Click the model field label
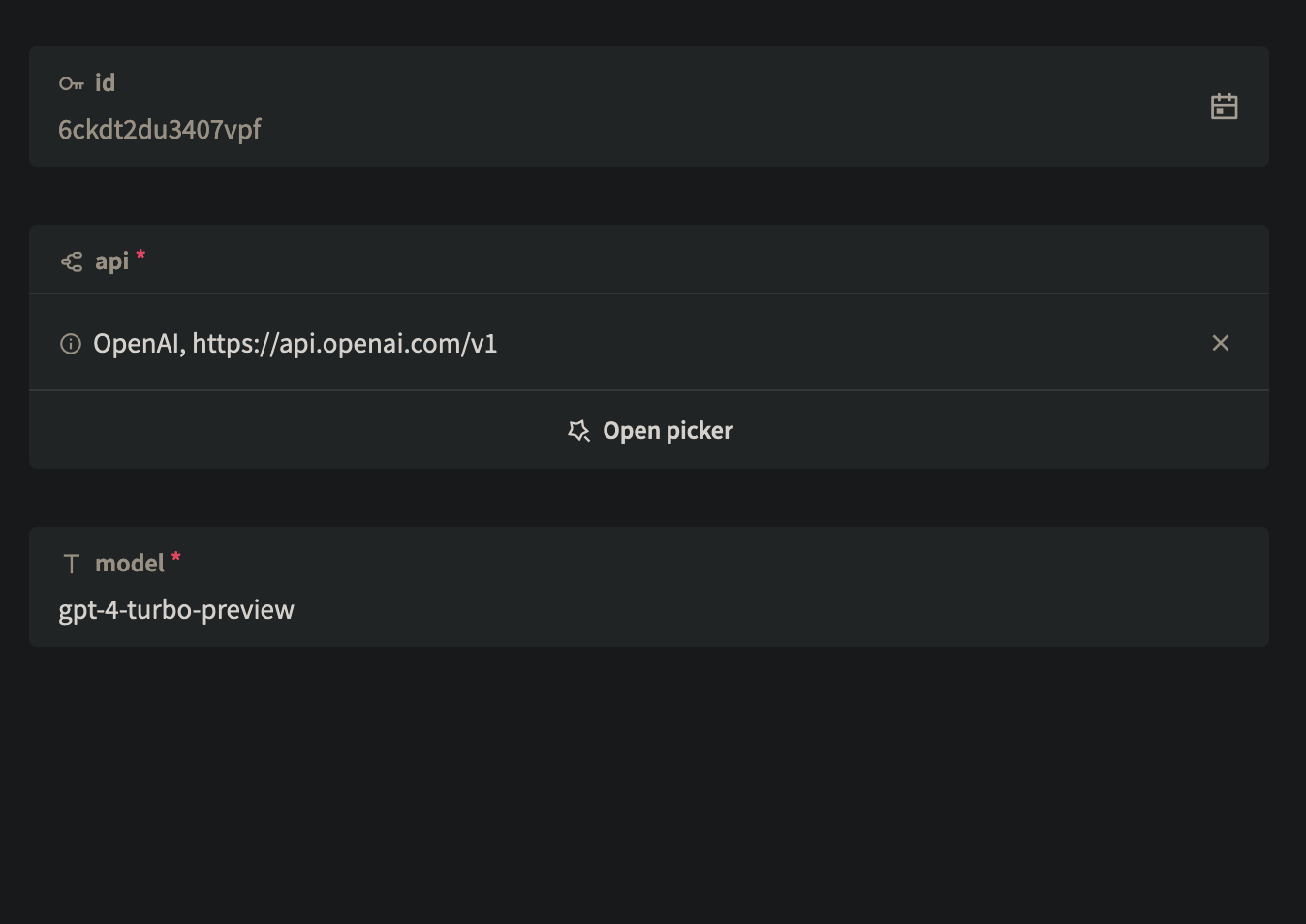Screen dimensions: 1306x924 pos(130,564)
